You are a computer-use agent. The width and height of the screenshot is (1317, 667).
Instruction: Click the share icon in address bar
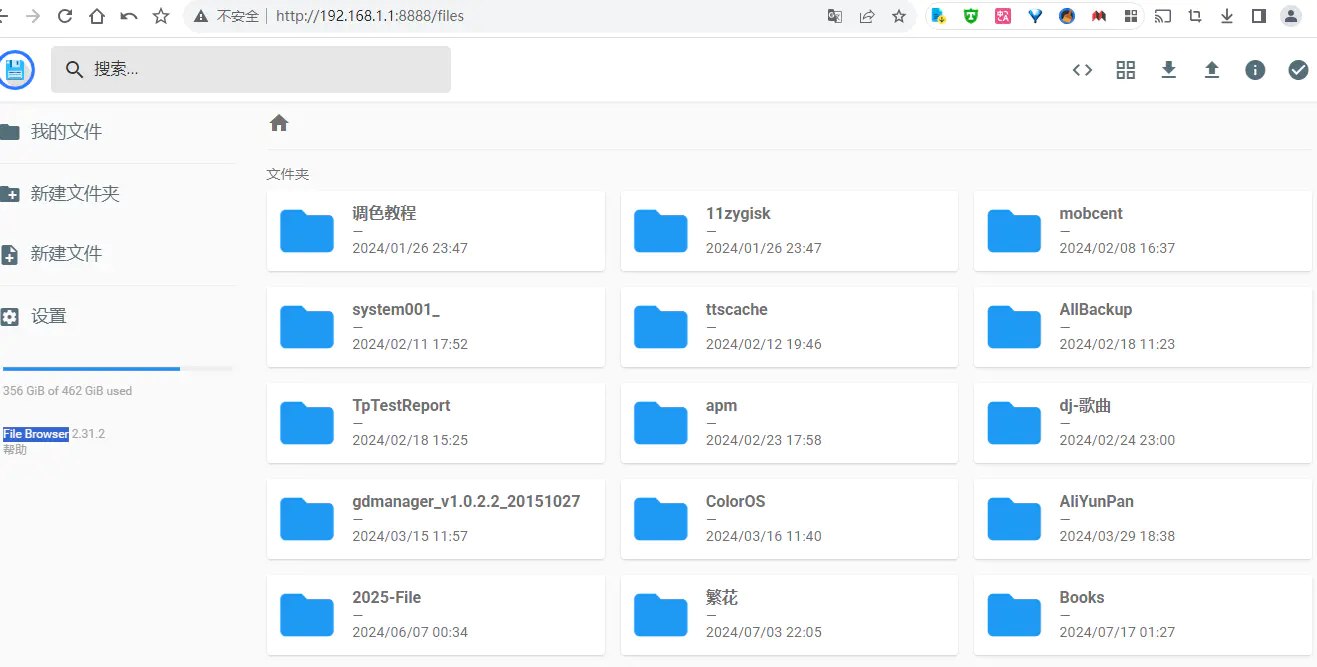[867, 16]
